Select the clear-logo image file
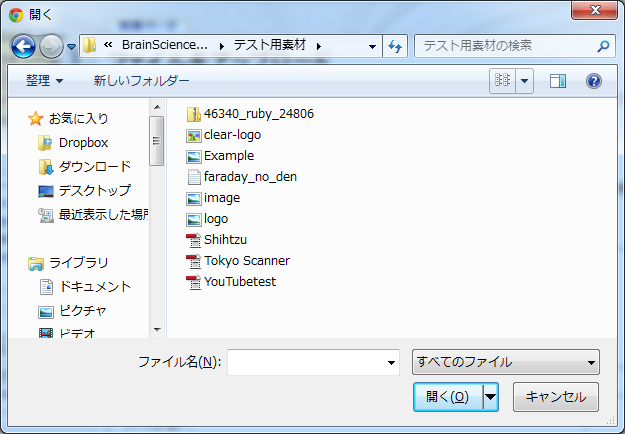Image resolution: width=625 pixels, height=434 pixels. 231,135
